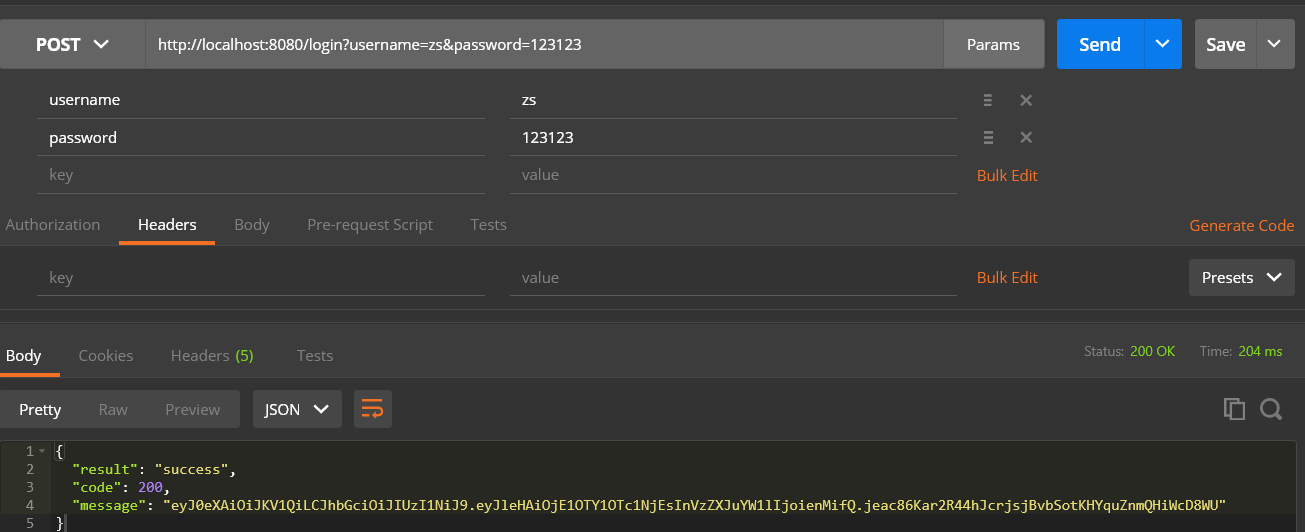1305x532 pixels.
Task: Reorder username row using drag handle icon
Action: click(x=987, y=100)
